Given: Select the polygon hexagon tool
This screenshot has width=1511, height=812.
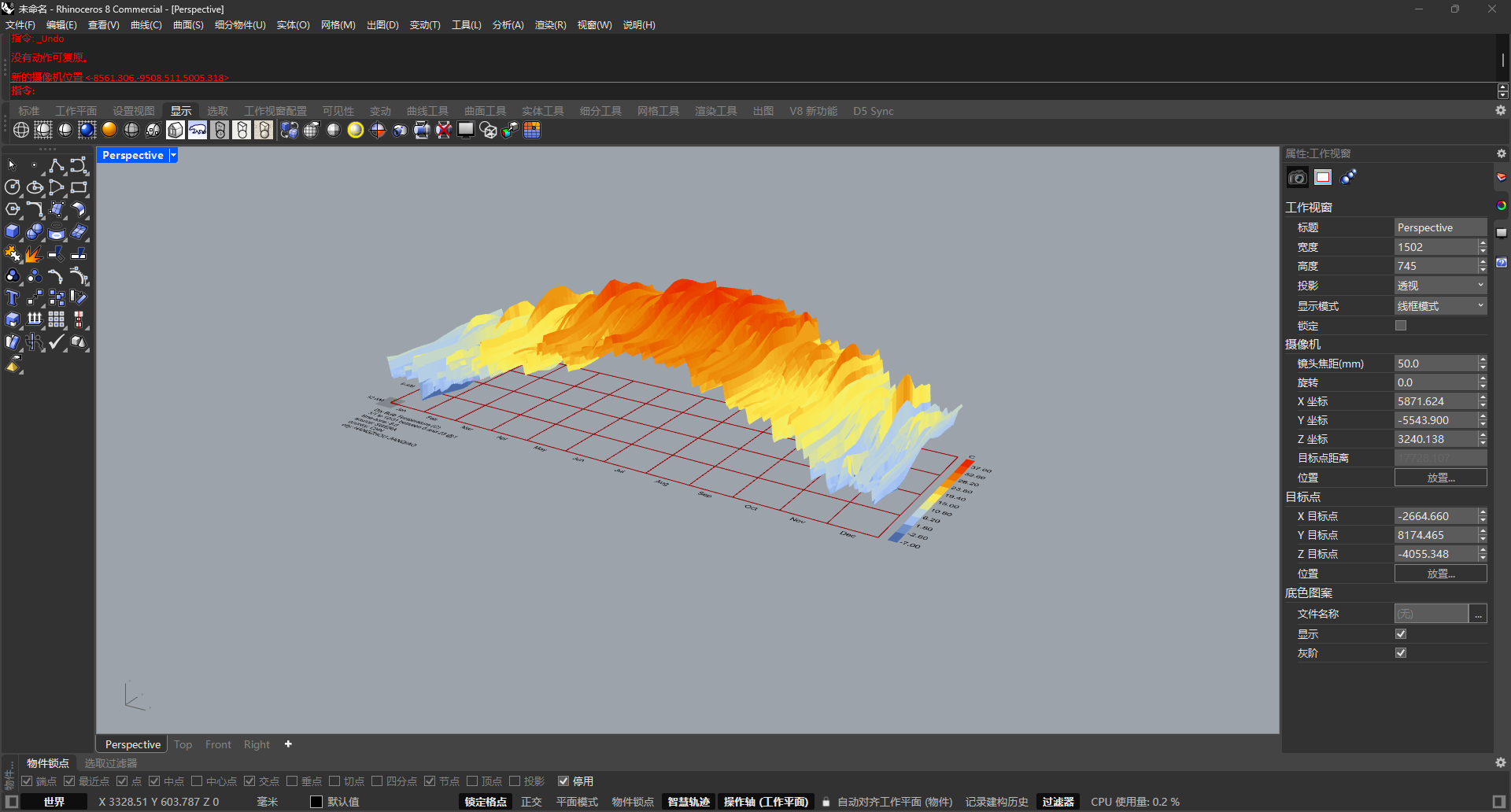Looking at the screenshot, I should [x=12, y=209].
